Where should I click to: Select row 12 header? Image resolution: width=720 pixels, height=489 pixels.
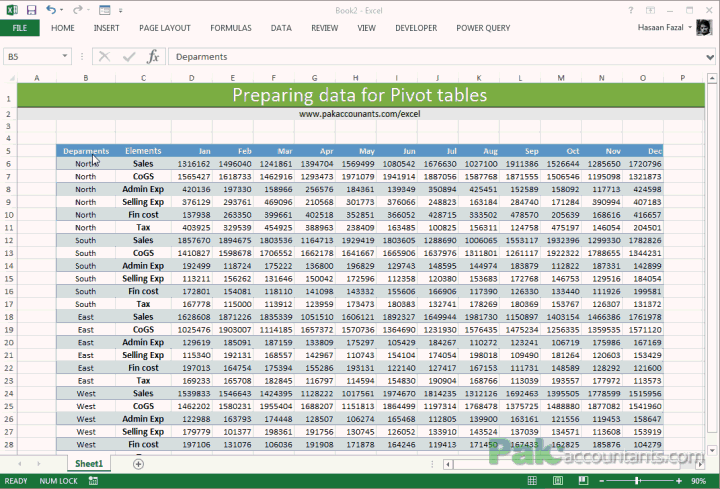[x=9, y=240]
